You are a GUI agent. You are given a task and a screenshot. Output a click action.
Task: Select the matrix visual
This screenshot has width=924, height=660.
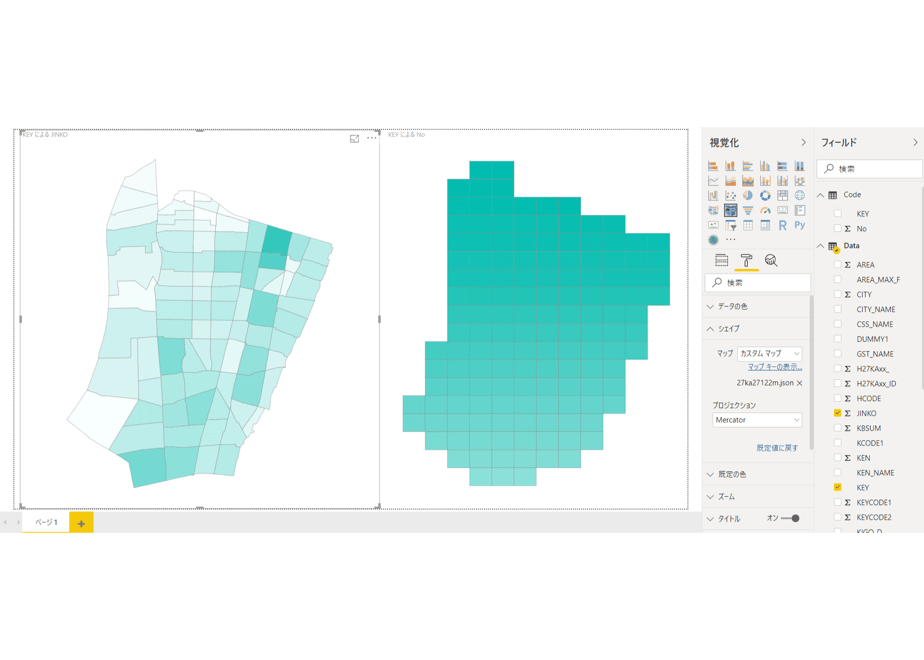(x=765, y=225)
